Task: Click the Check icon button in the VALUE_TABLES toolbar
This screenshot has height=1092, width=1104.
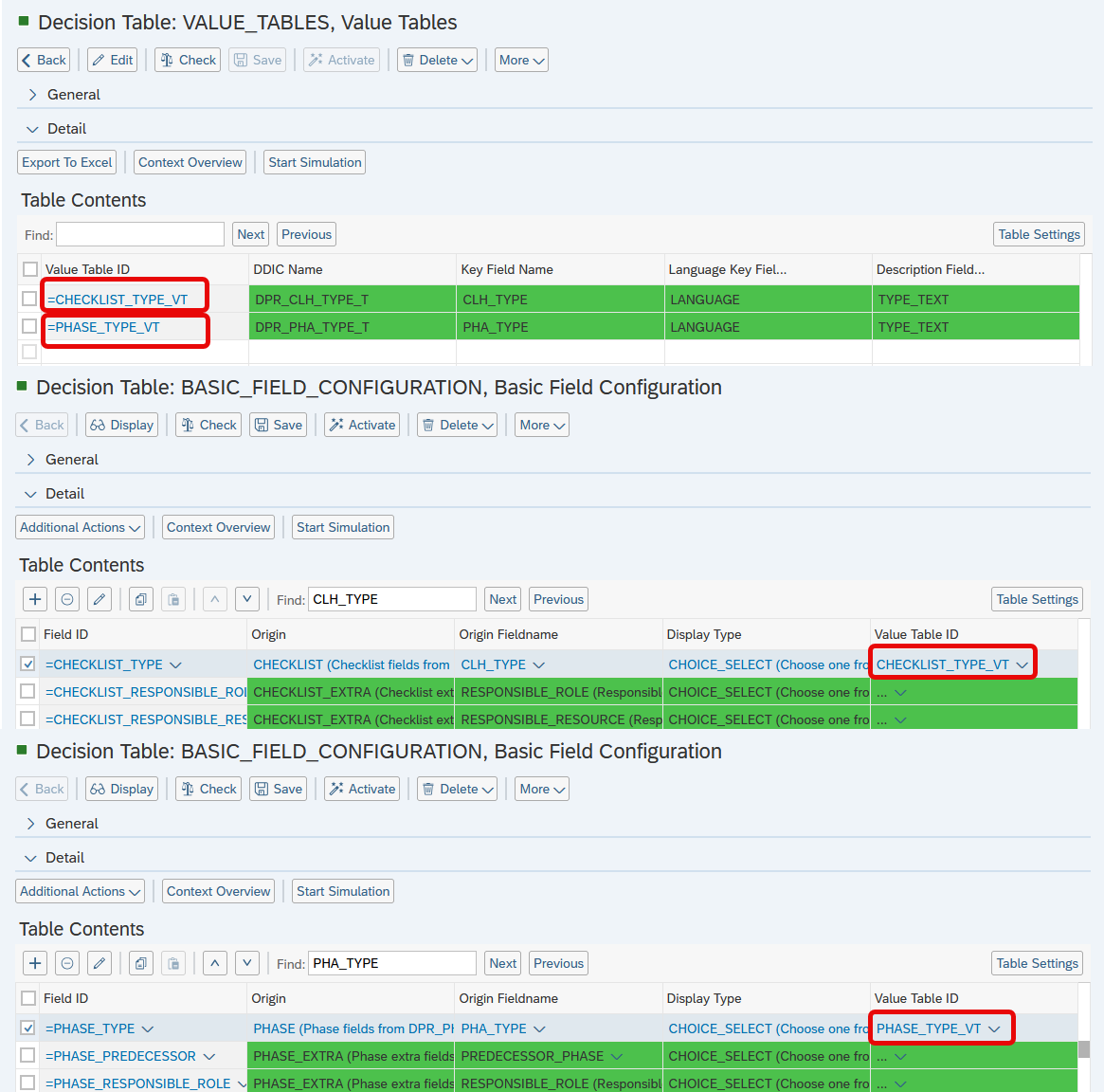Action: click(x=188, y=60)
